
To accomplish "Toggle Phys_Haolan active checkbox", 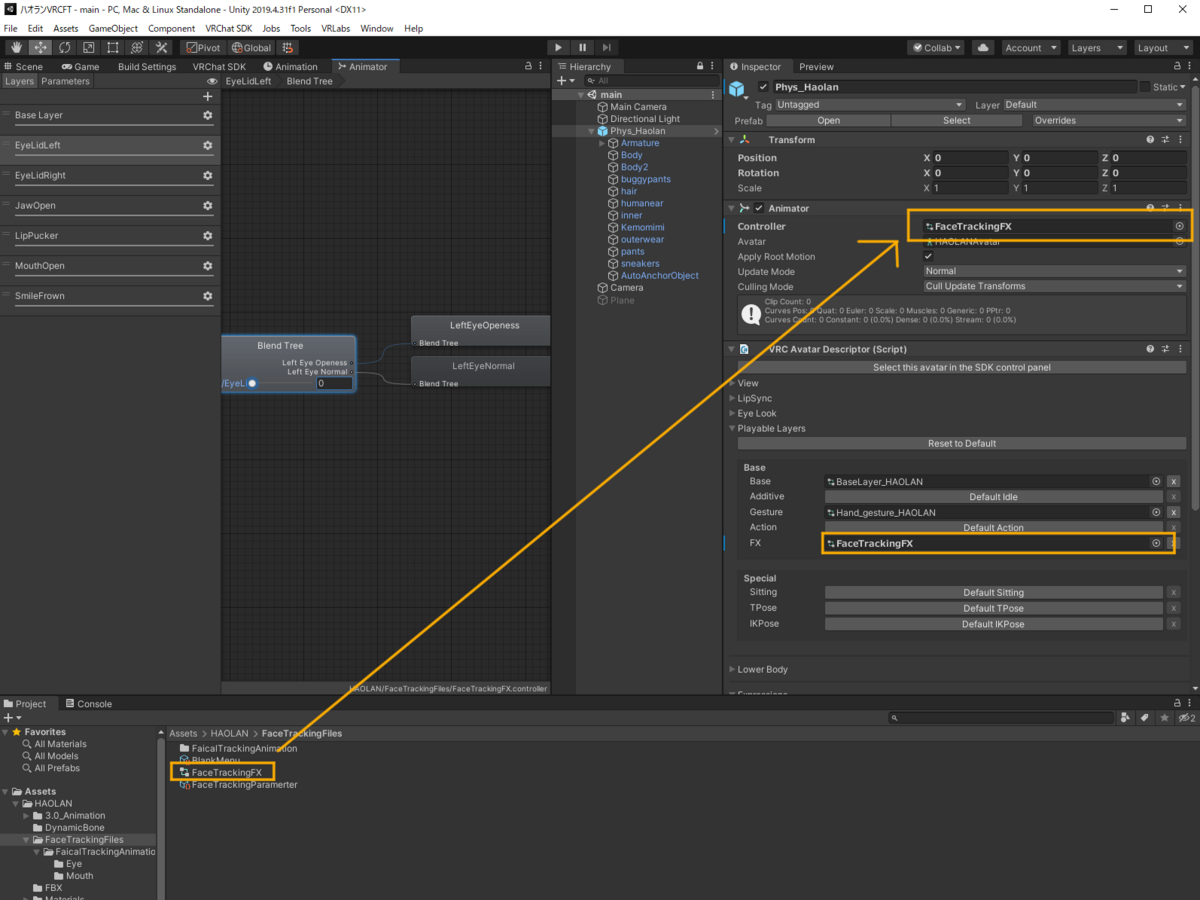I will tap(763, 87).
